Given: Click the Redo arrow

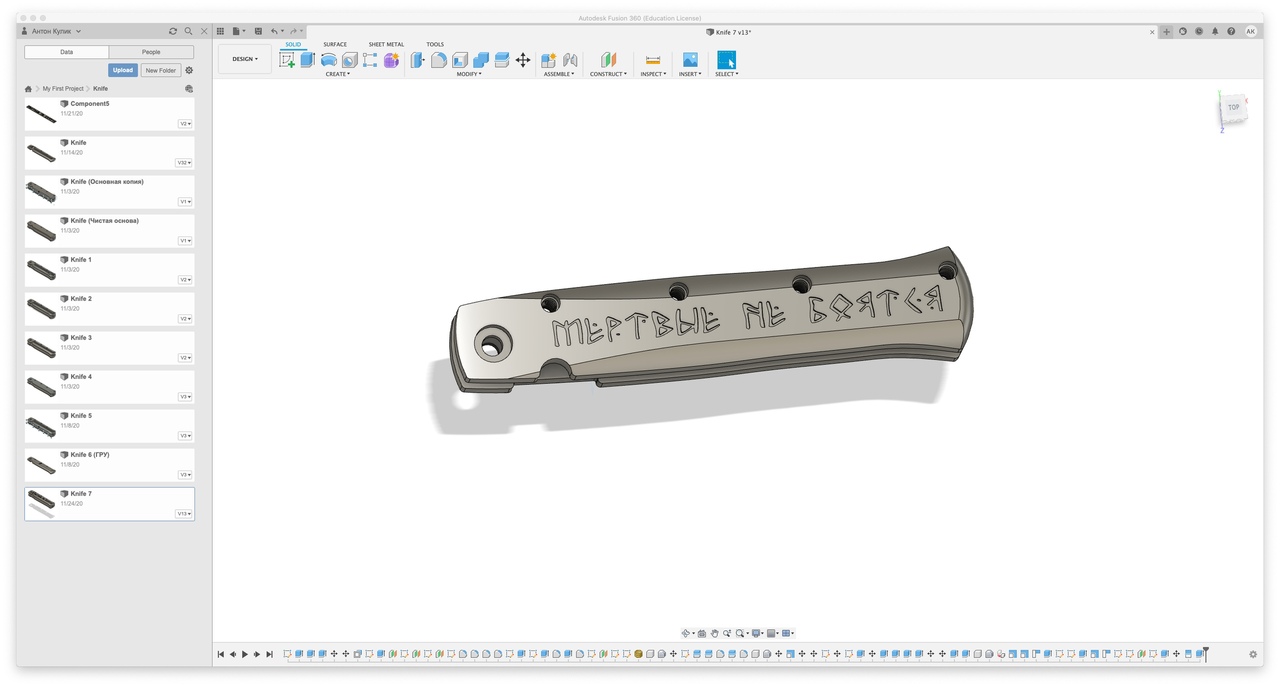Looking at the screenshot, I should click(x=293, y=31).
